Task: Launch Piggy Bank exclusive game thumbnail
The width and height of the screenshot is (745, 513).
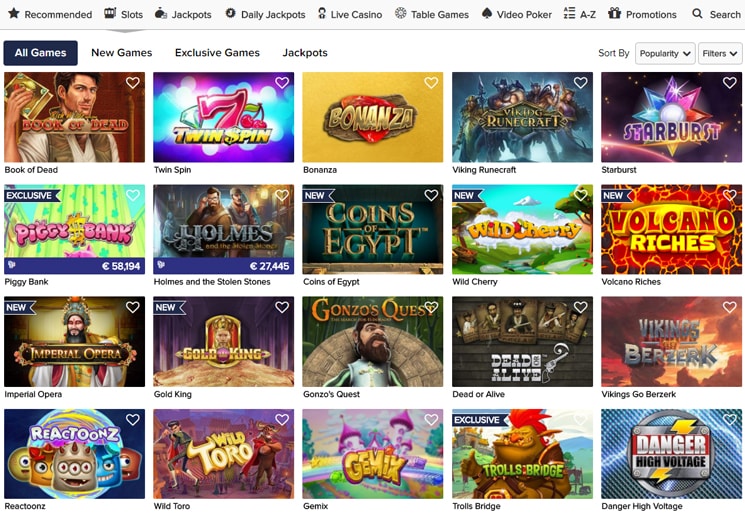Action: [x=75, y=229]
